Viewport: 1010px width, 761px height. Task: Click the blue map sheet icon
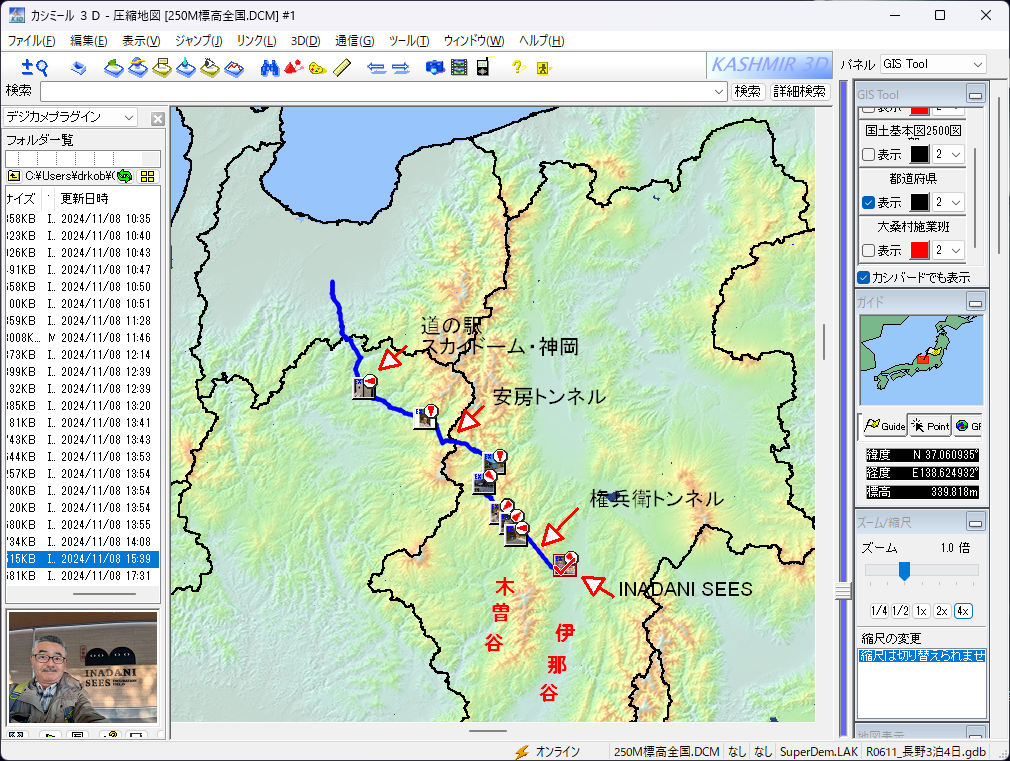(79, 68)
